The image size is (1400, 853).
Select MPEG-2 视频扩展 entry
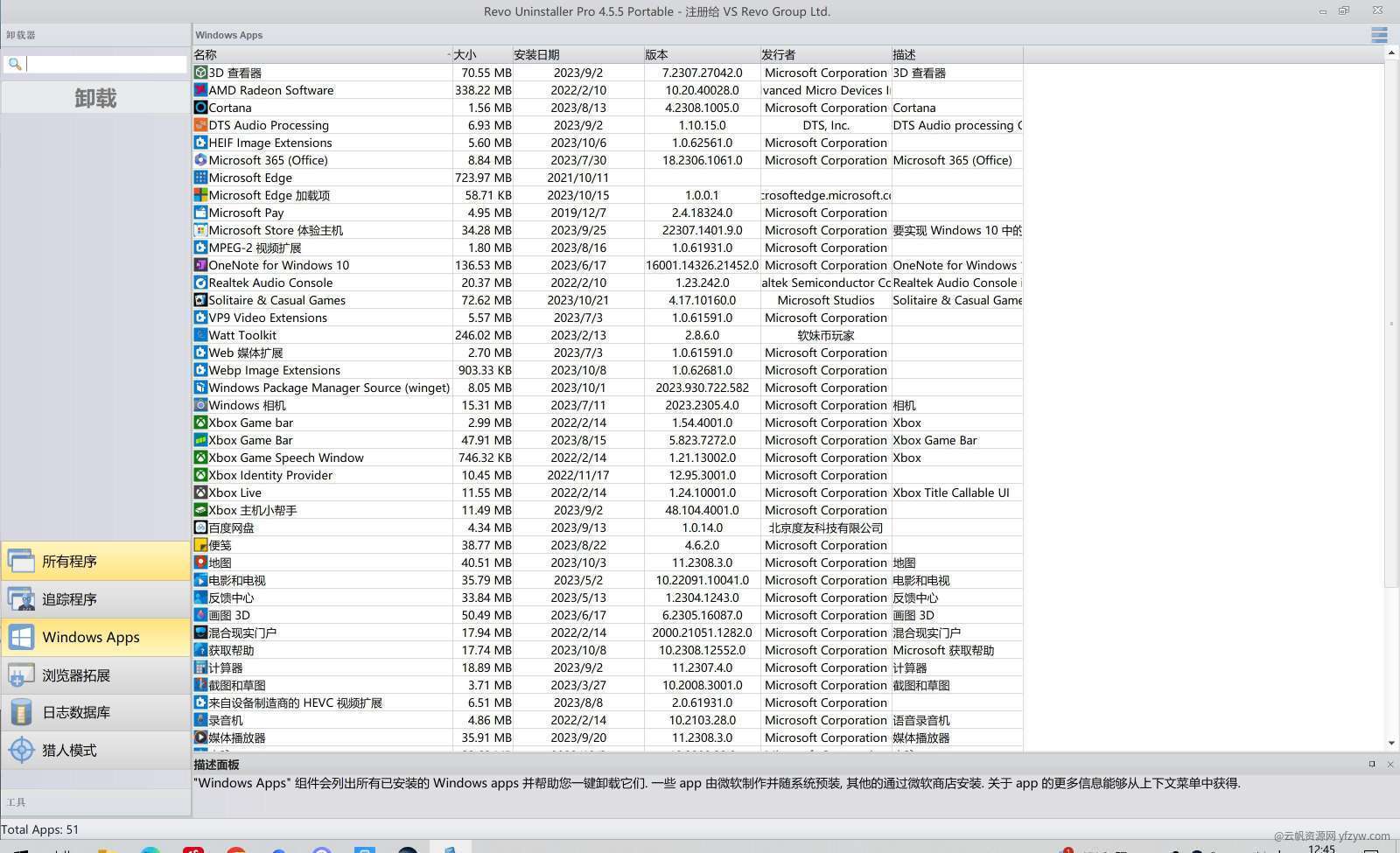pos(607,248)
